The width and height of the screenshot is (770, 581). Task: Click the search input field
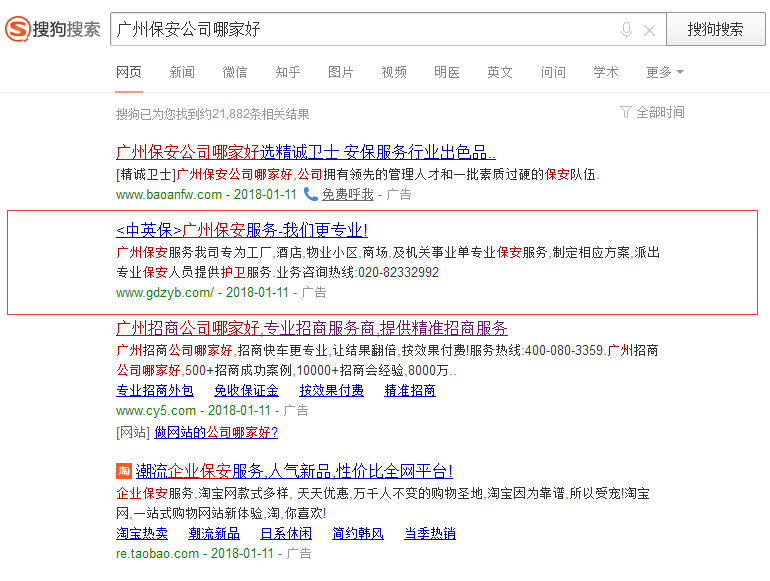point(360,30)
